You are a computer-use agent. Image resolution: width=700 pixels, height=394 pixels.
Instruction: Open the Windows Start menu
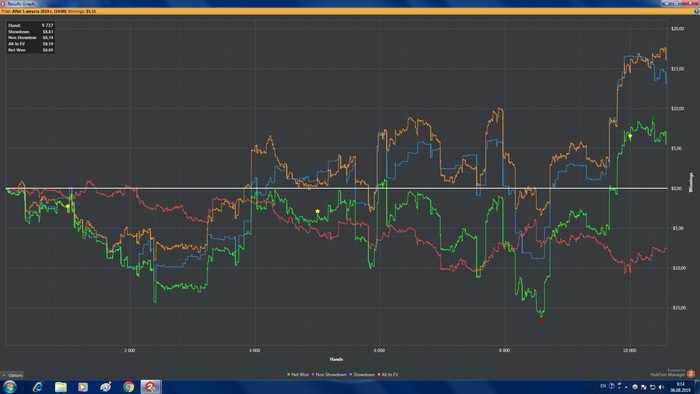tap(9, 386)
